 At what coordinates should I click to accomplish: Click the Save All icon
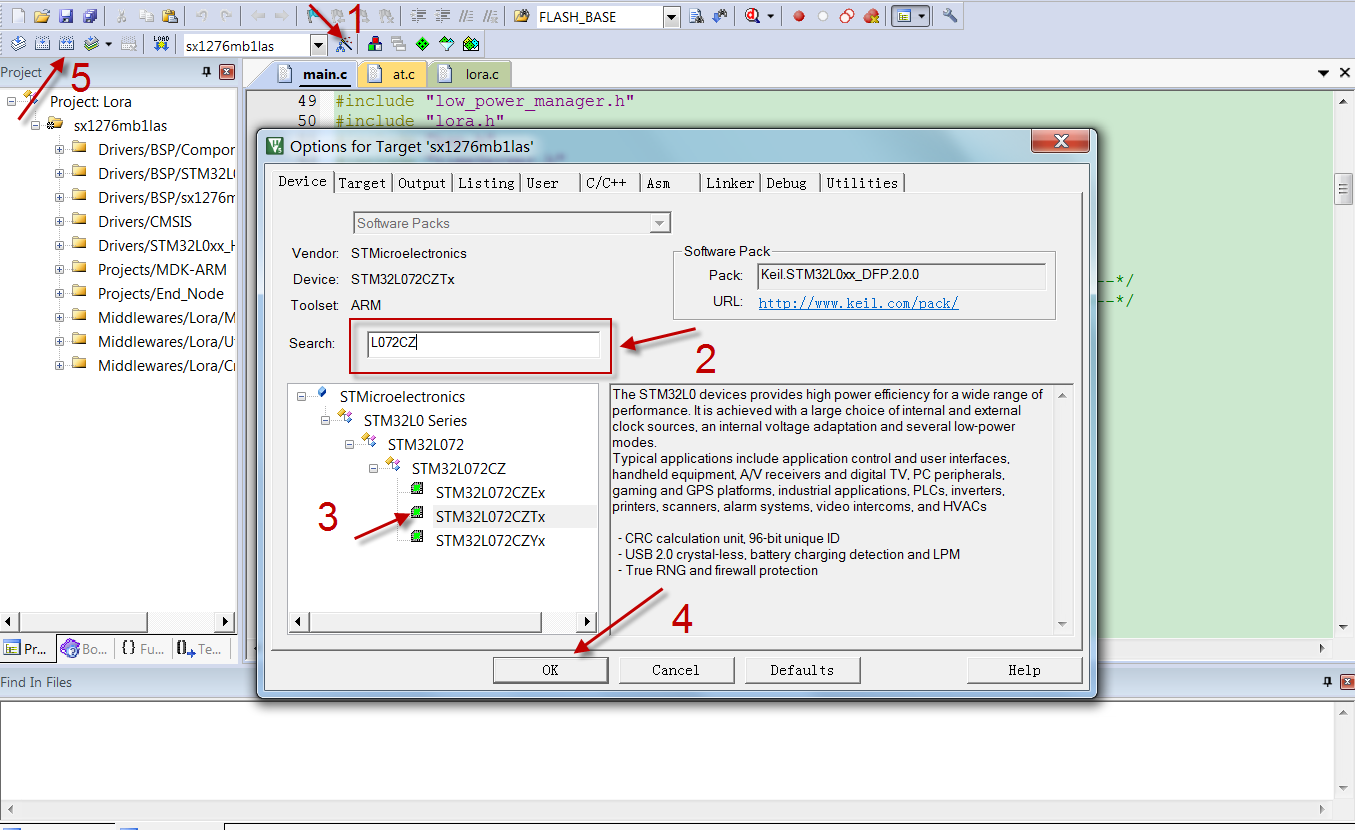(90, 17)
